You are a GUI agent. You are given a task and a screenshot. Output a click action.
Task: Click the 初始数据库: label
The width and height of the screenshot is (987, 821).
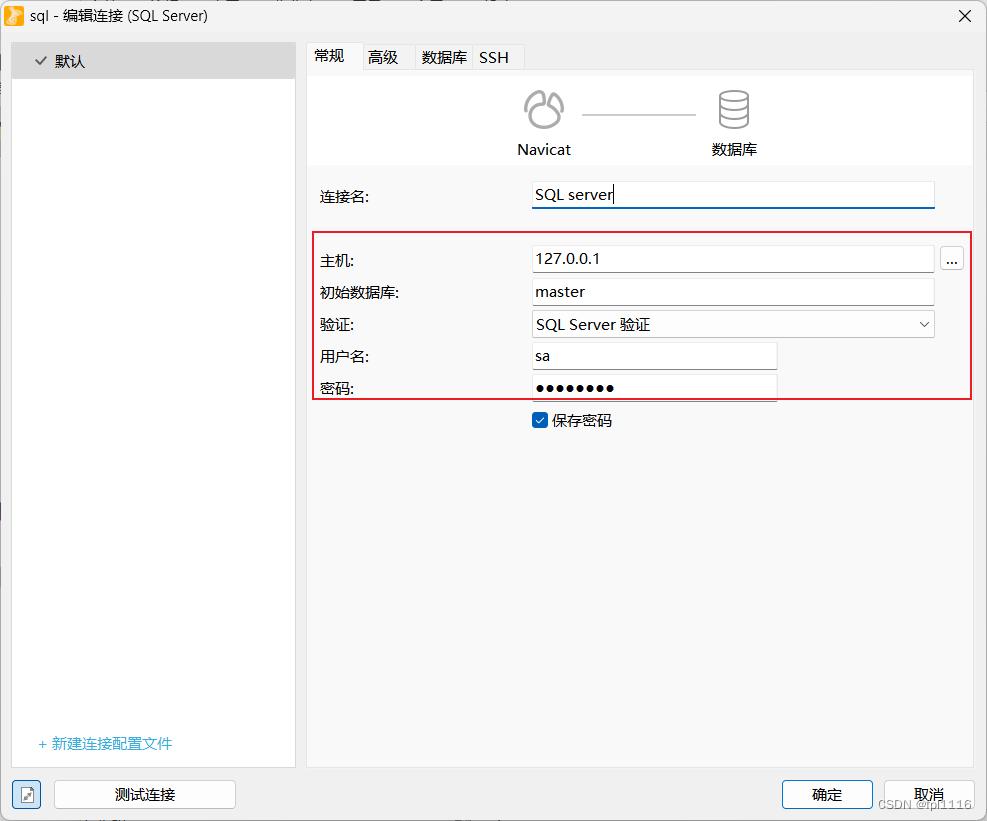coord(359,293)
